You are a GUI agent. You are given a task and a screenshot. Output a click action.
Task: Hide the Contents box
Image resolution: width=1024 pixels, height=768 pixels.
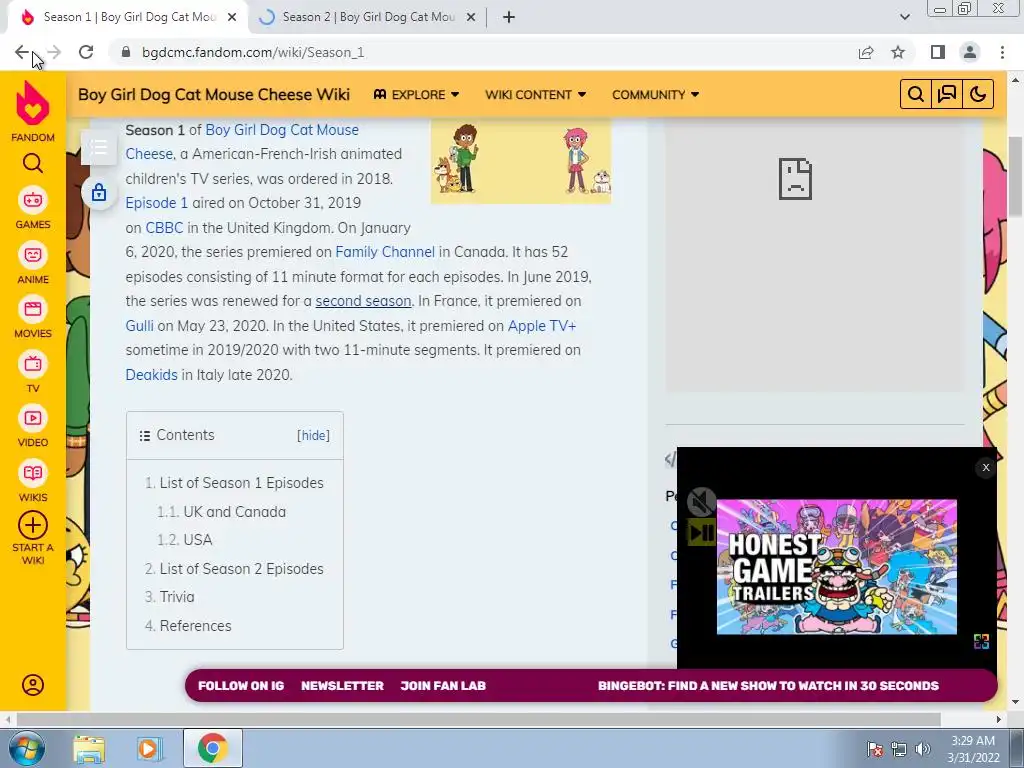313,436
